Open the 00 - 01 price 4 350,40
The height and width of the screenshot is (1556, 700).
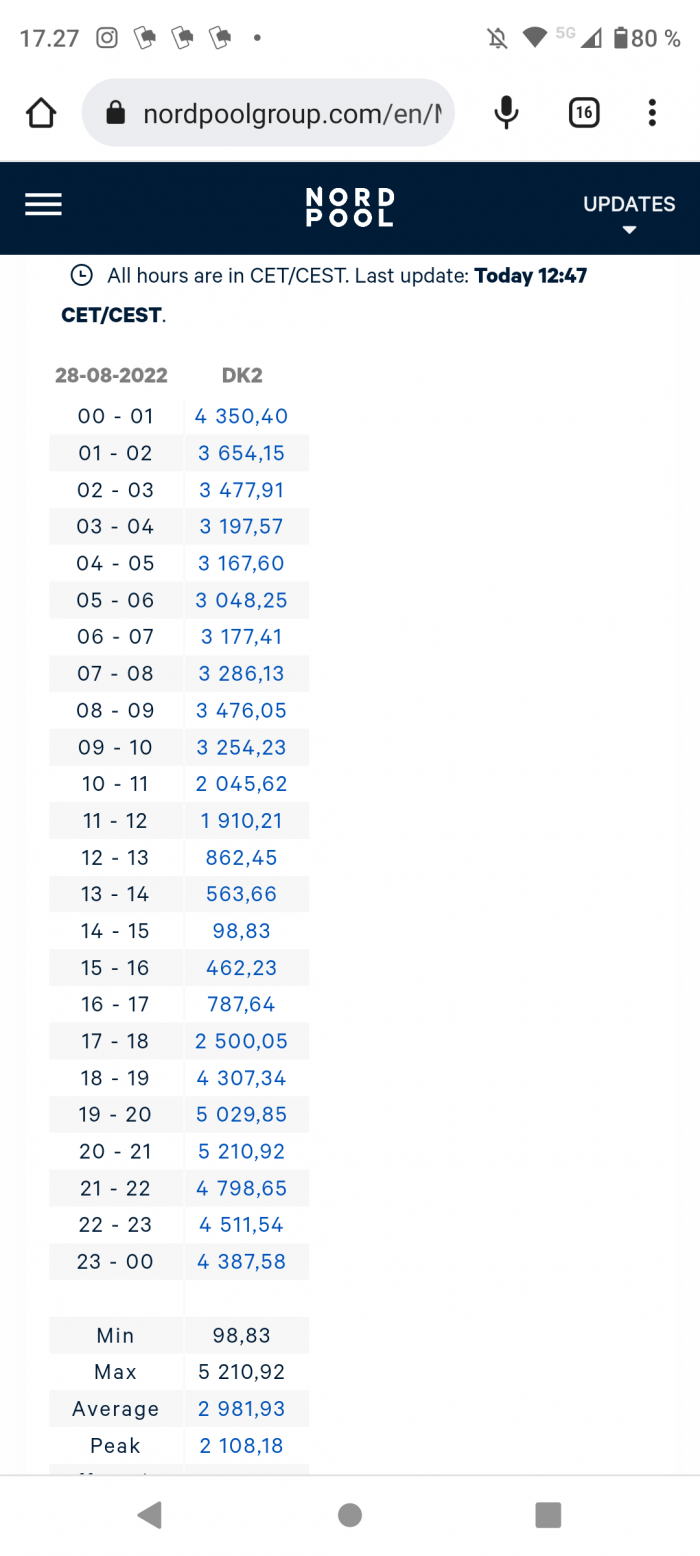pyautogui.click(x=241, y=416)
